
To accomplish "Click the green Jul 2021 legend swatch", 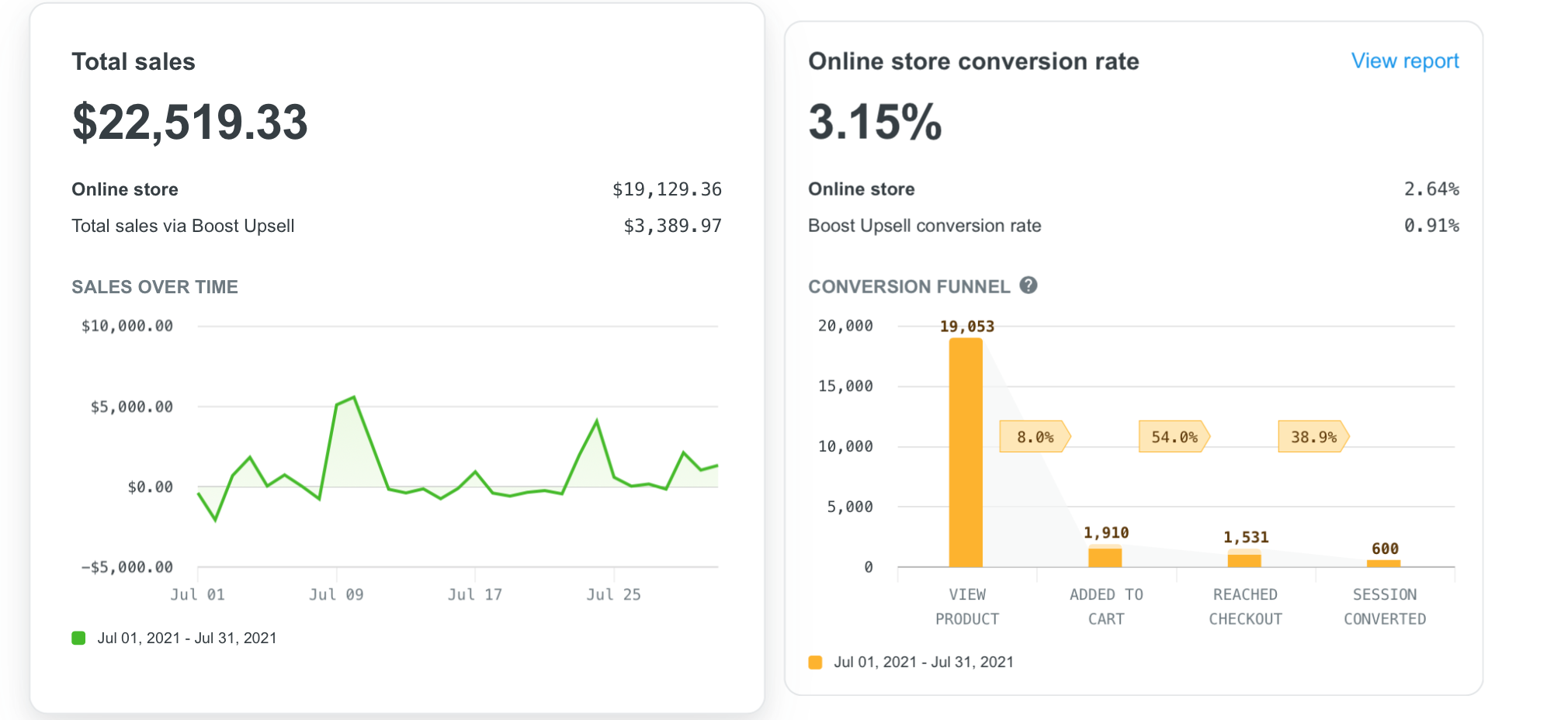I will tap(78, 638).
